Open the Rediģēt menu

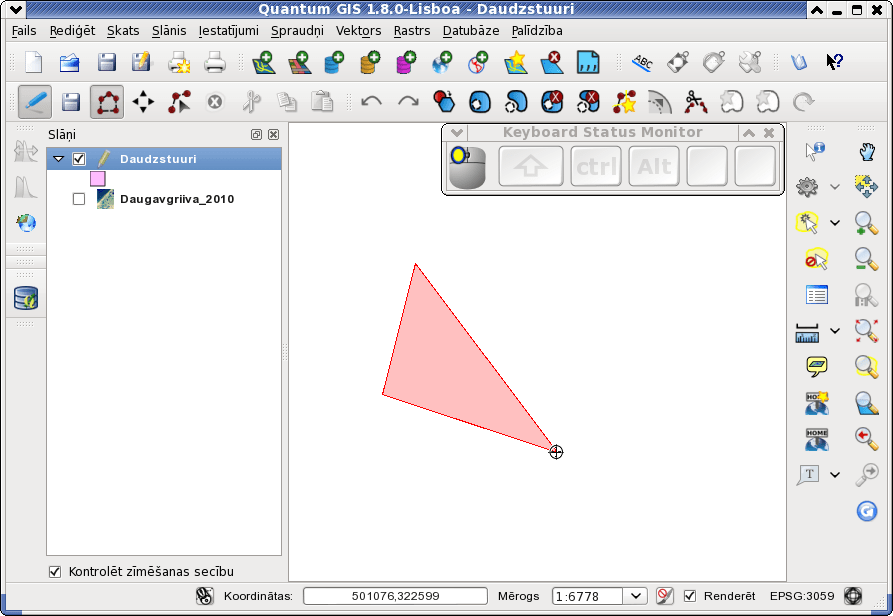[x=72, y=31]
